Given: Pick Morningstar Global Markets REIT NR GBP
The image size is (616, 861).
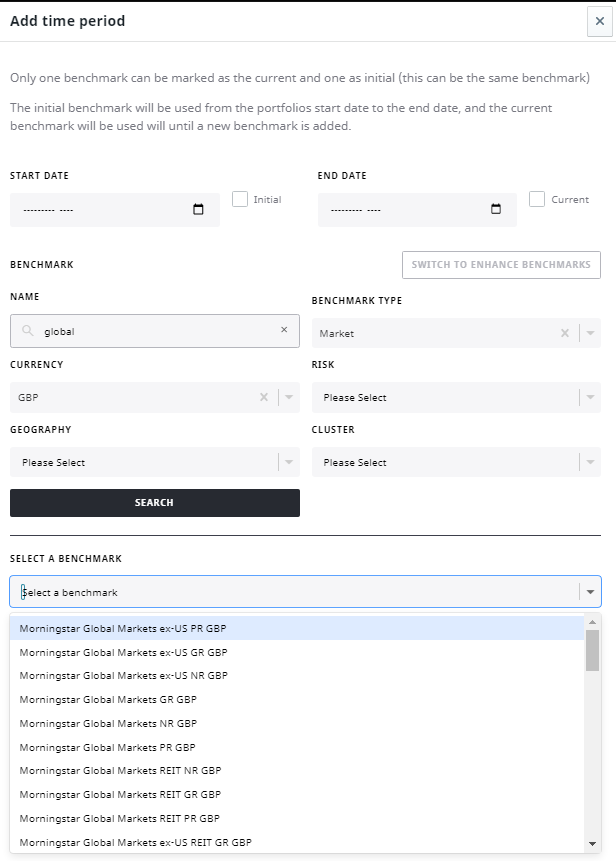Looking at the screenshot, I should (x=296, y=771).
